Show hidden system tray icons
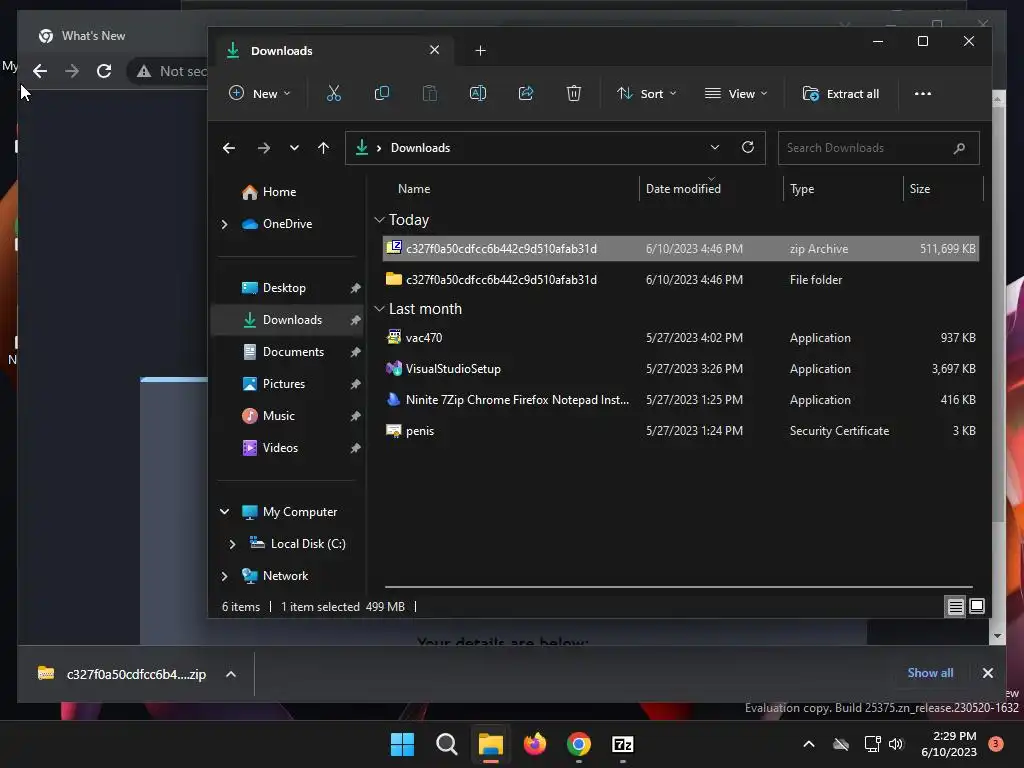Image resolution: width=1024 pixels, height=768 pixels. [x=808, y=744]
